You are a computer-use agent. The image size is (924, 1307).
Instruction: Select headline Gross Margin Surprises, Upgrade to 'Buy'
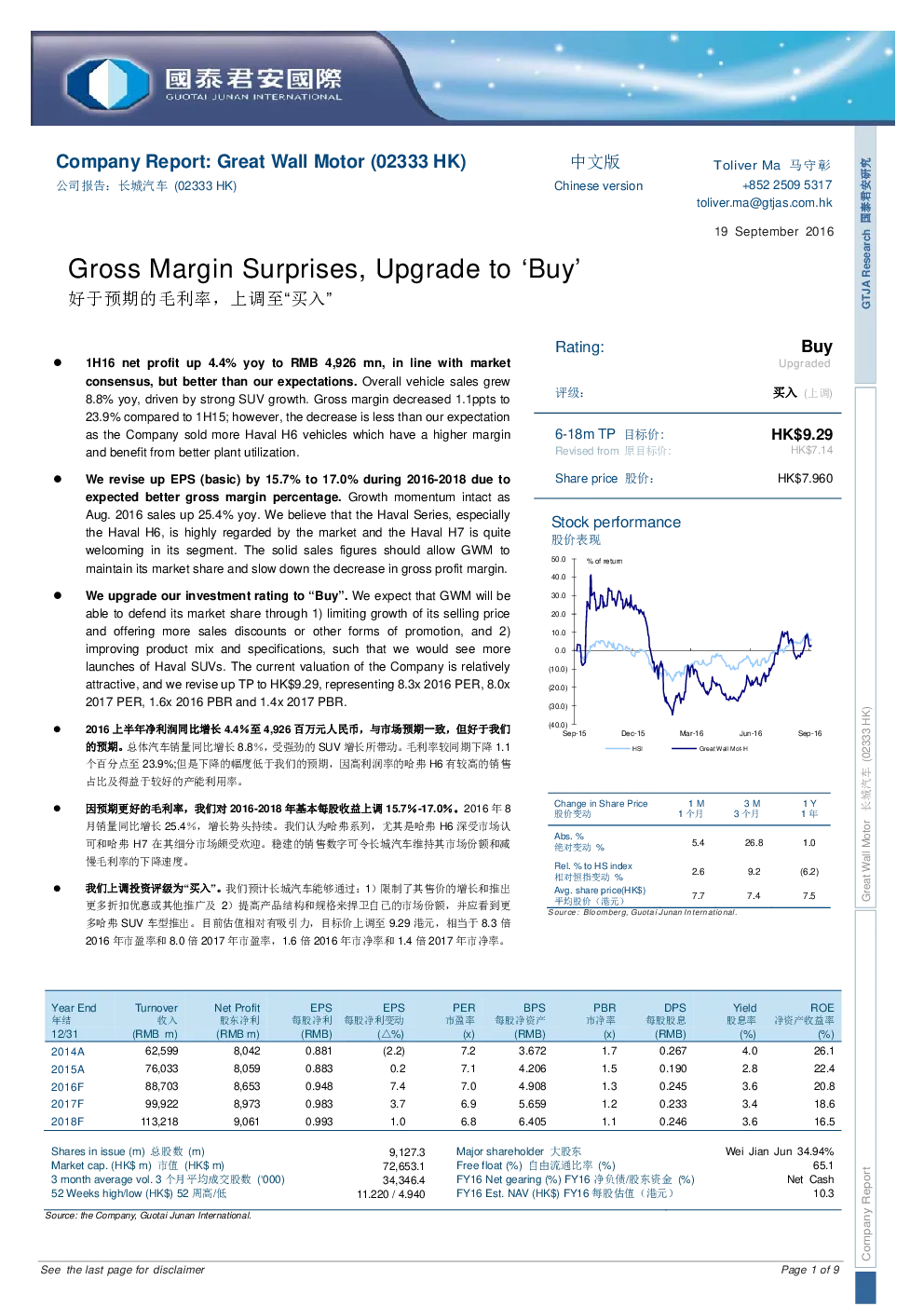pyautogui.click(x=324, y=269)
